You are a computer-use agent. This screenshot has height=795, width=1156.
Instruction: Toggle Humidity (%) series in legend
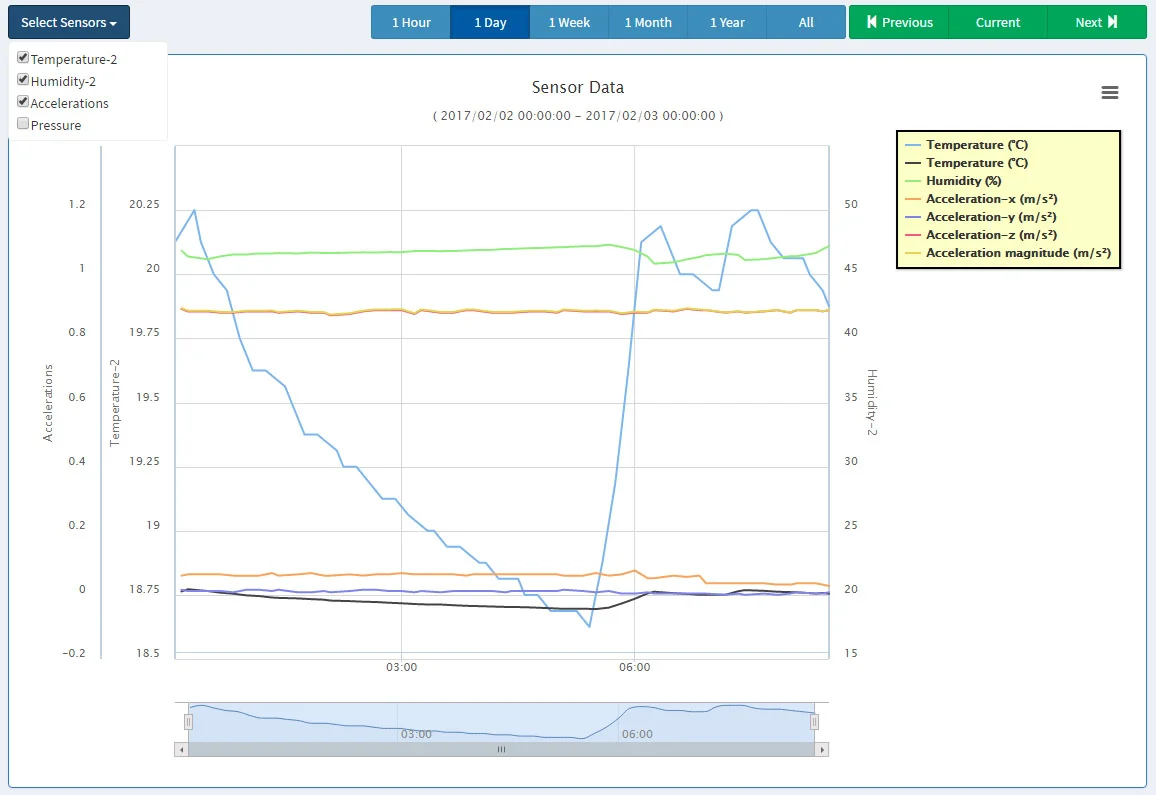click(963, 181)
